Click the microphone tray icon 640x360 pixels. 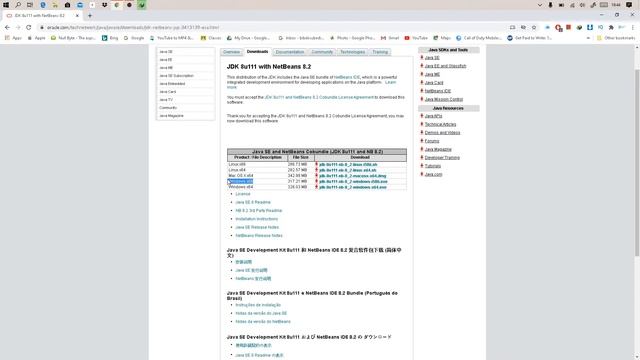pos(550,5)
